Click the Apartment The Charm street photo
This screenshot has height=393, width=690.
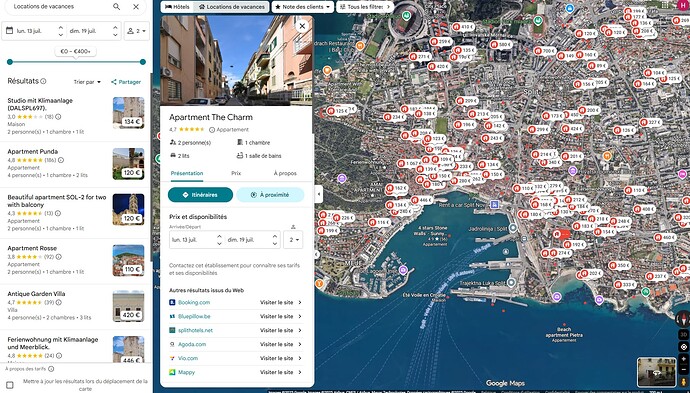click(x=237, y=61)
